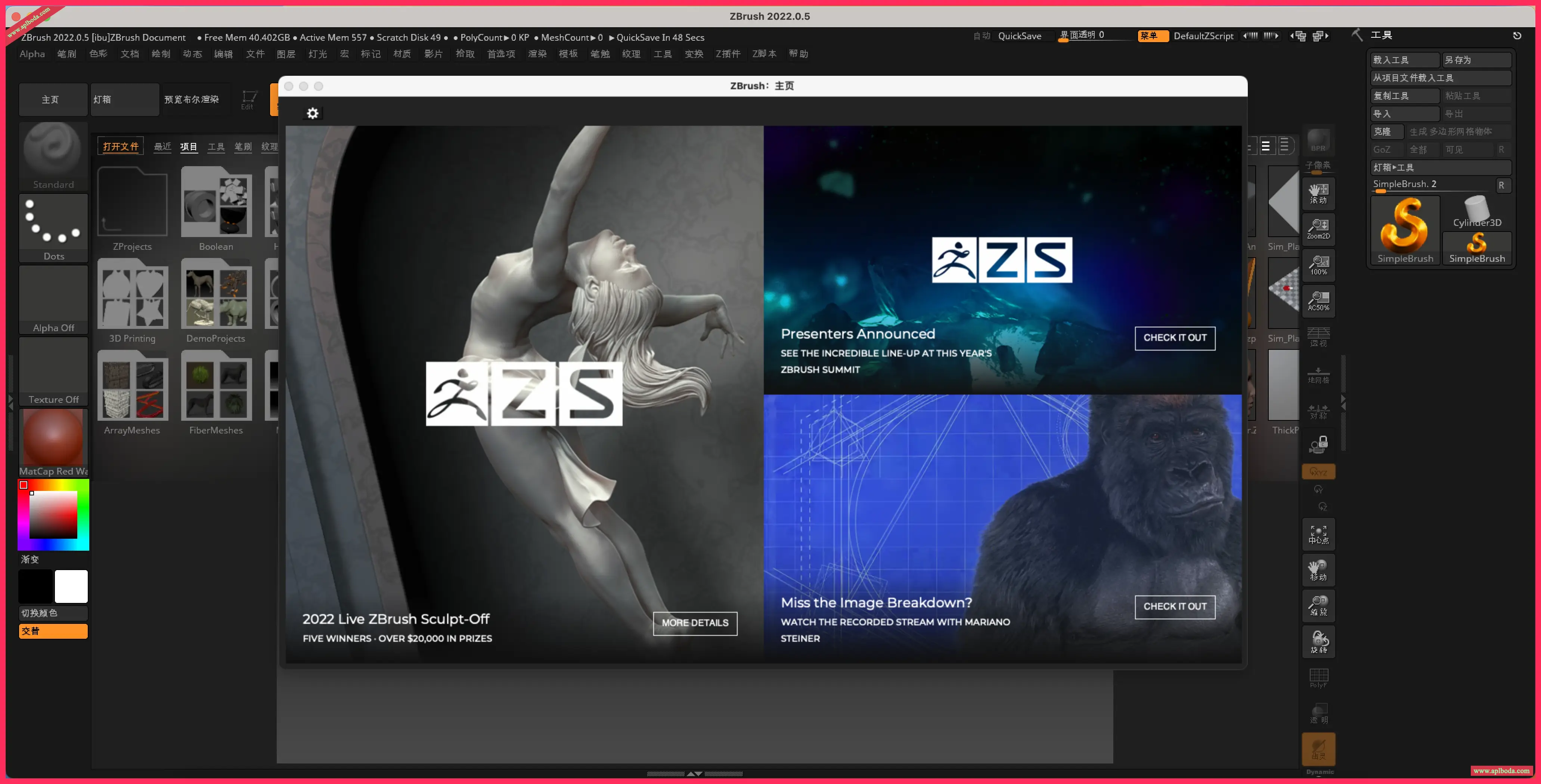The height and width of the screenshot is (784, 1541).
Task: Toggle the 交替 alternate color button
Action: [x=53, y=631]
